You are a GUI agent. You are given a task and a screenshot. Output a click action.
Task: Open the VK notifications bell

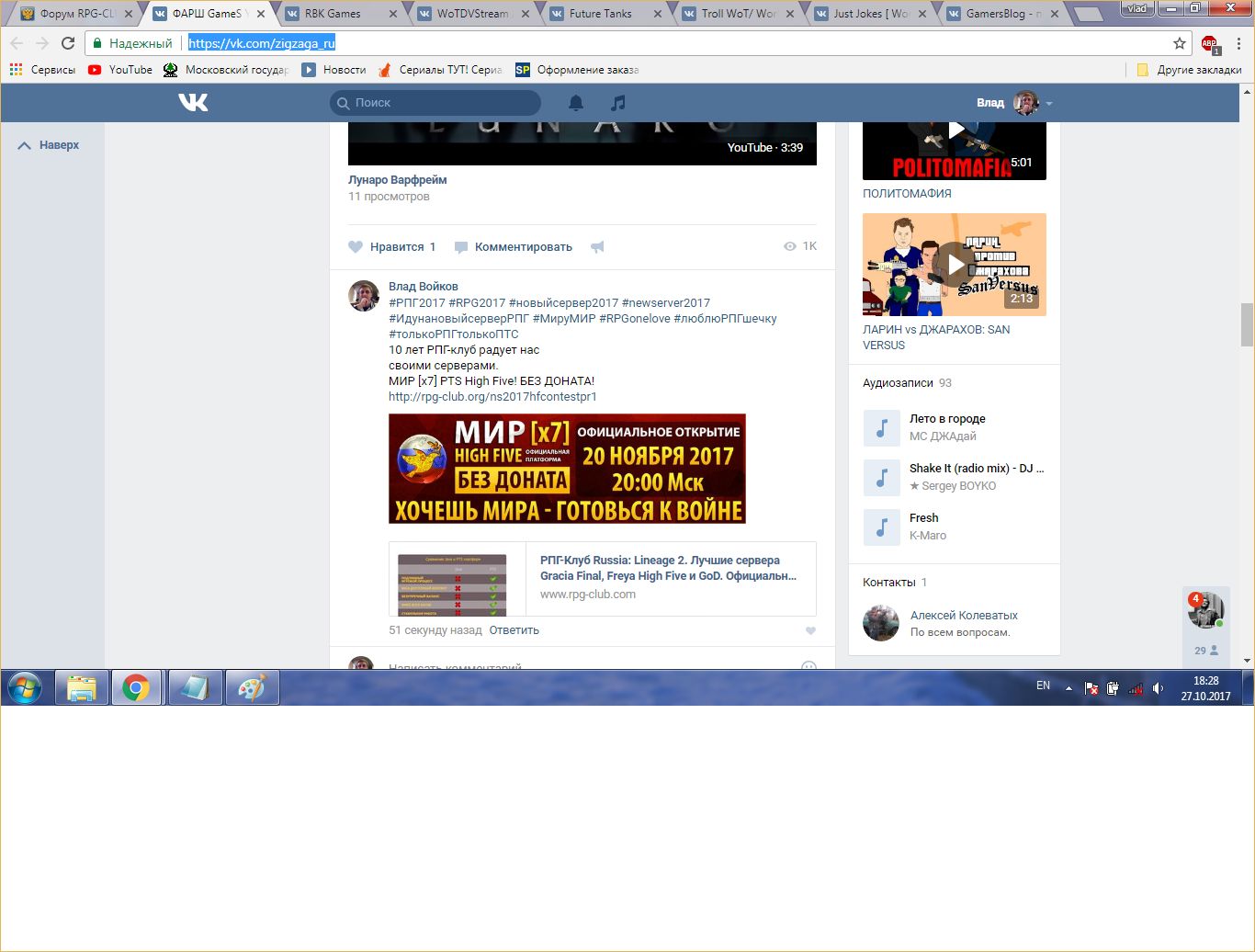point(576,103)
